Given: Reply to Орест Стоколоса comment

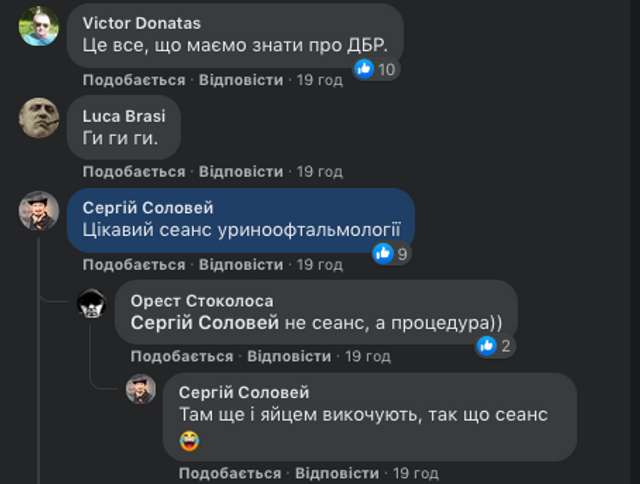Looking at the screenshot, I should tap(289, 357).
